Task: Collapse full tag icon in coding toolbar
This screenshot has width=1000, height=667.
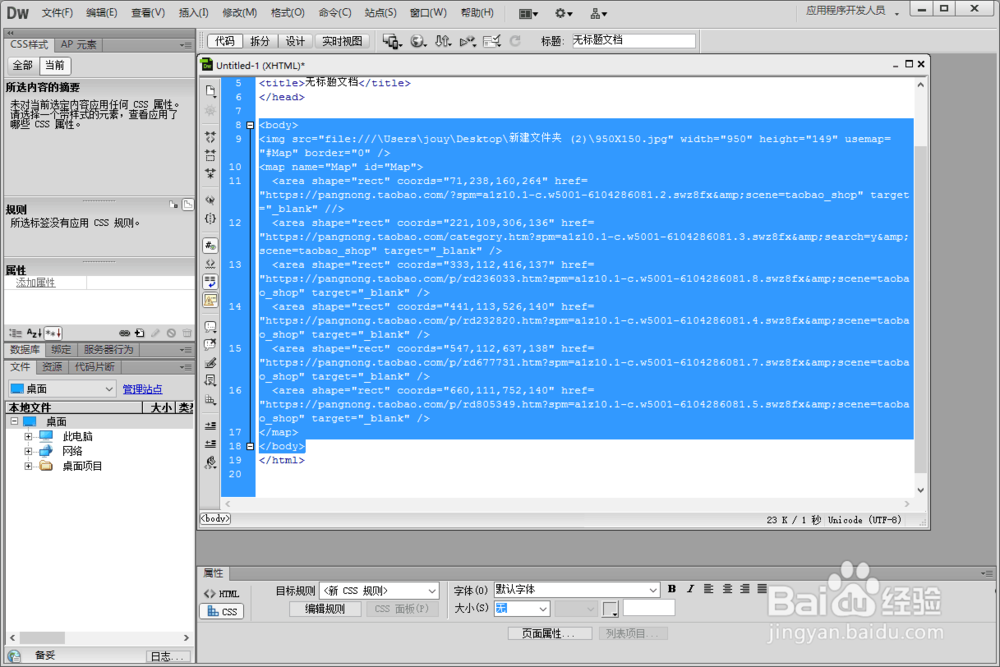Action: (x=210, y=136)
